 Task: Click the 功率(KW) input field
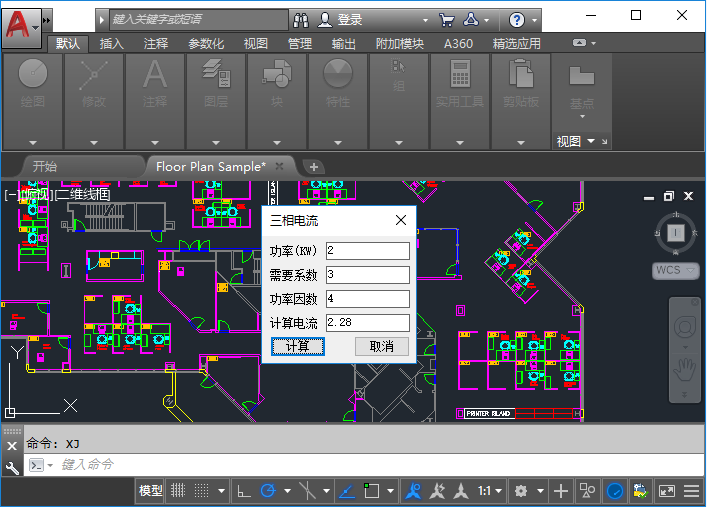(367, 251)
